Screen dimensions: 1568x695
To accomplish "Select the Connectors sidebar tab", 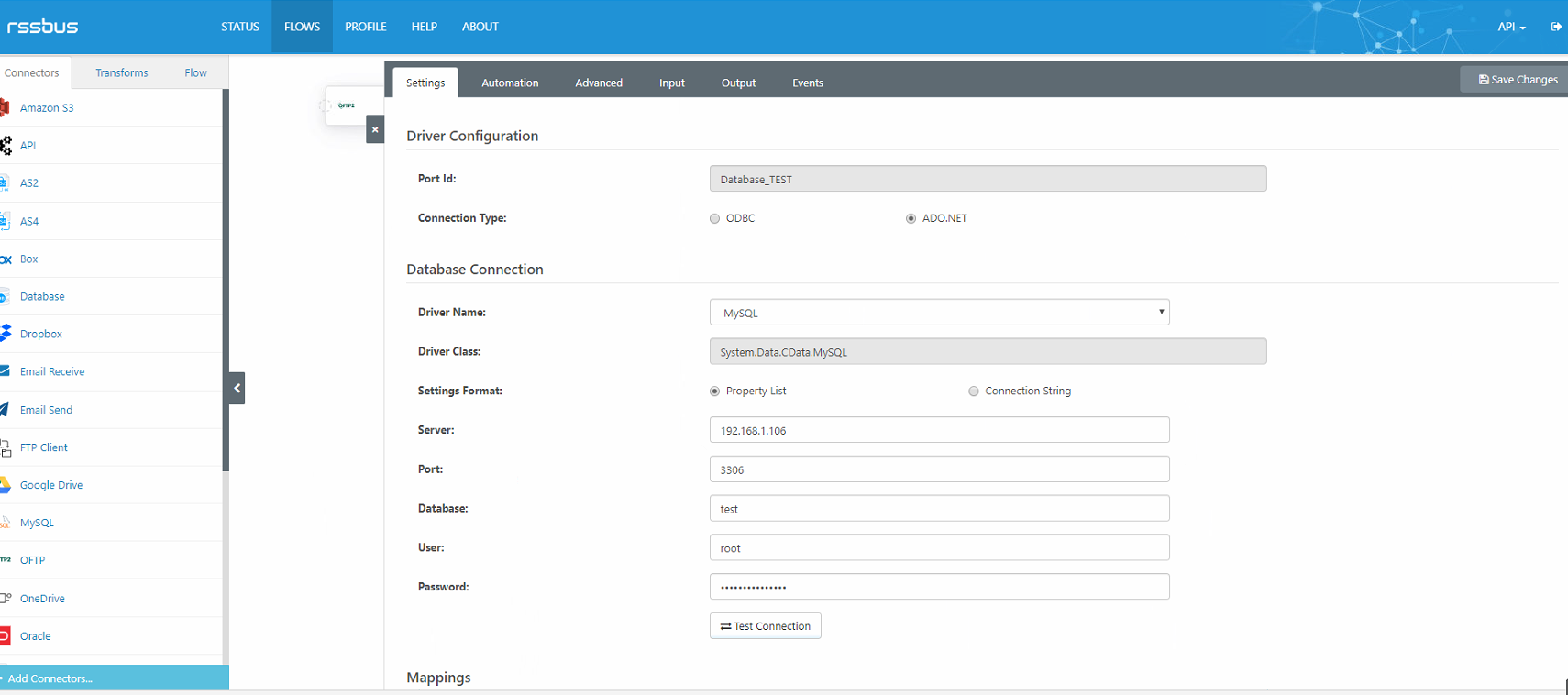I will [33, 72].
